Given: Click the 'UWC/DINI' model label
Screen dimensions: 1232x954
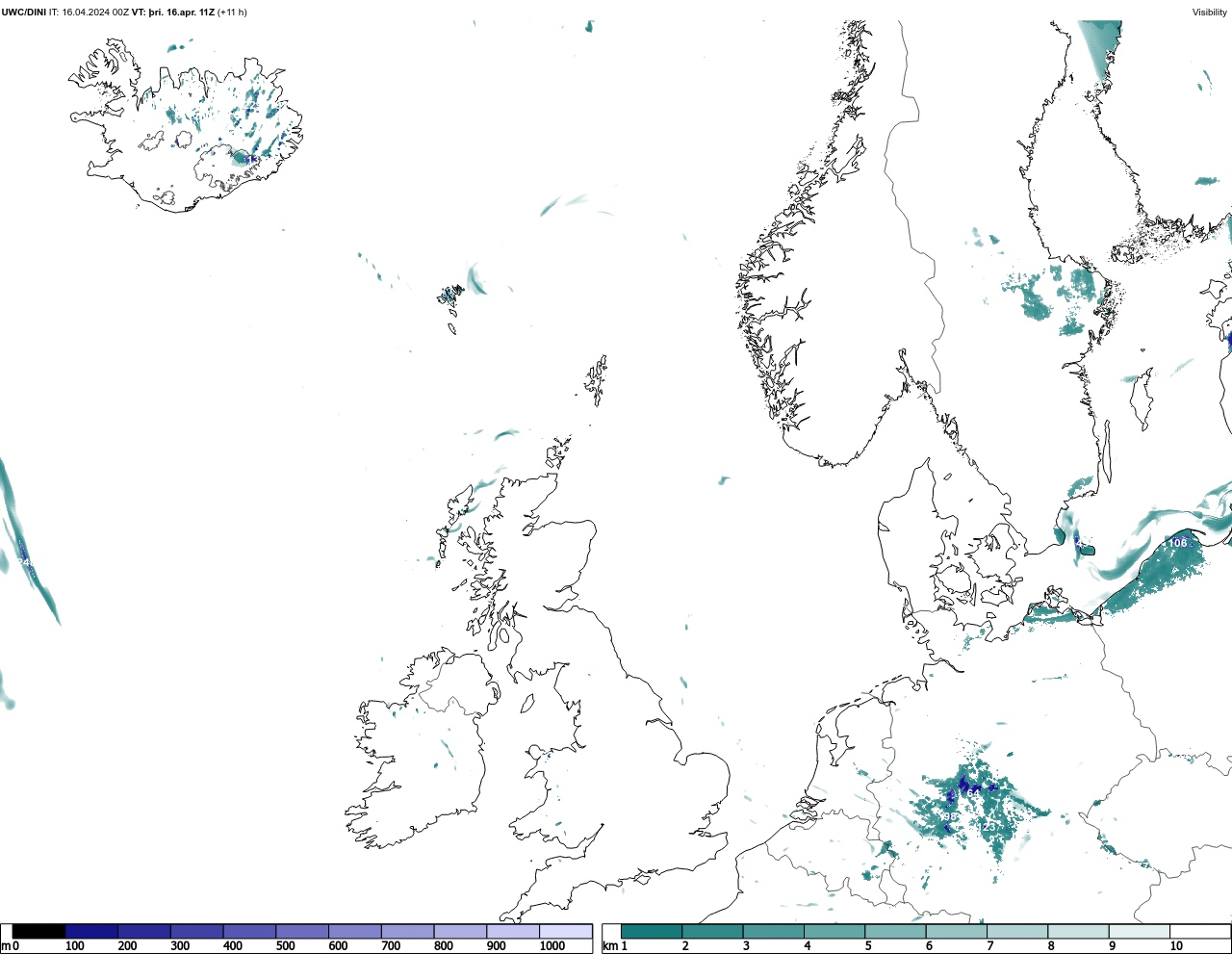Looking at the screenshot, I should [24, 13].
